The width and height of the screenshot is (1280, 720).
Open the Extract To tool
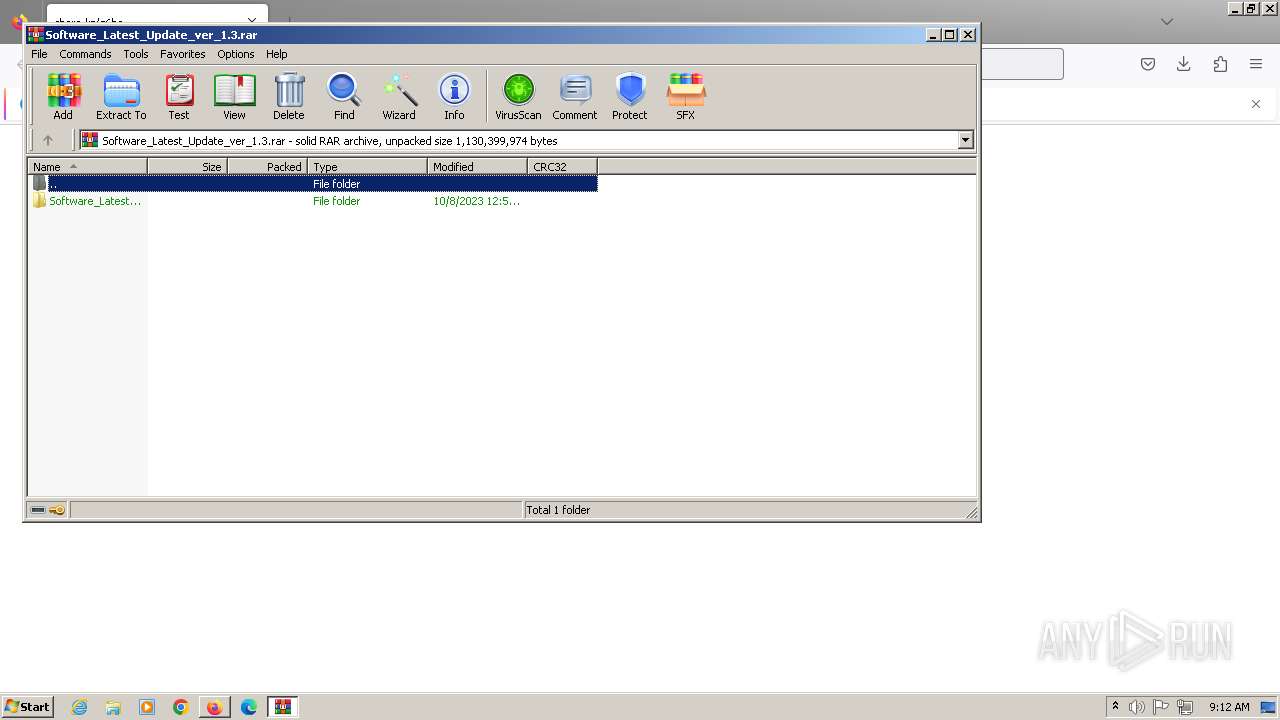point(121,97)
